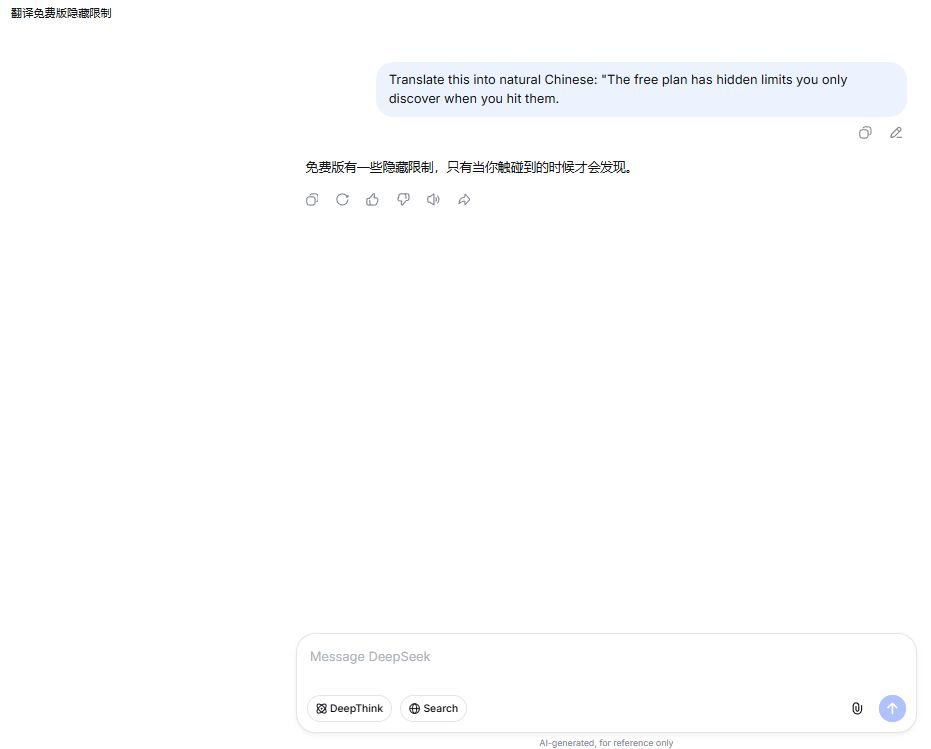Image resolution: width=931 pixels, height=749 pixels.
Task: Click the translated Chinese response text
Action: 468,168
